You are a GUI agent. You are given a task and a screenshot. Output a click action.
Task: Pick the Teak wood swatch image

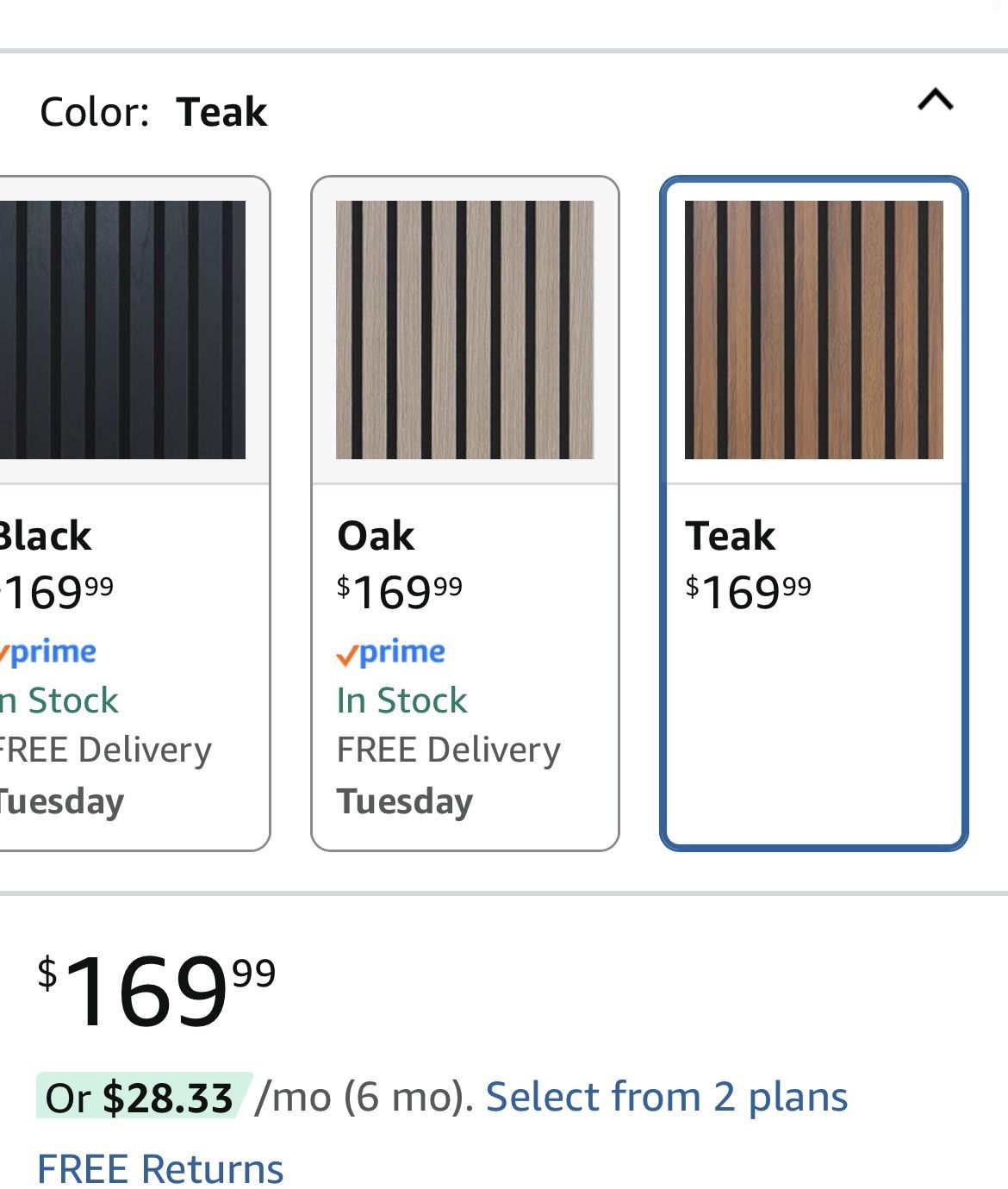click(x=813, y=329)
